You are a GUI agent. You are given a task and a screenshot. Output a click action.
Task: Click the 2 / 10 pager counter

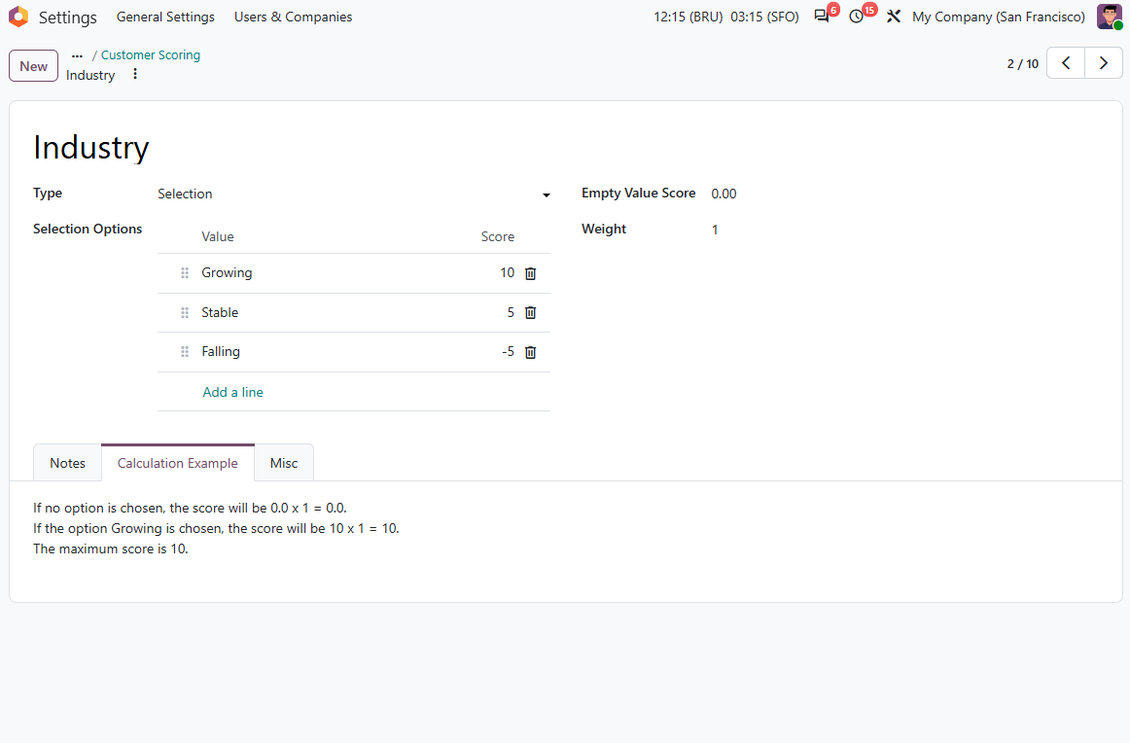click(x=1023, y=63)
